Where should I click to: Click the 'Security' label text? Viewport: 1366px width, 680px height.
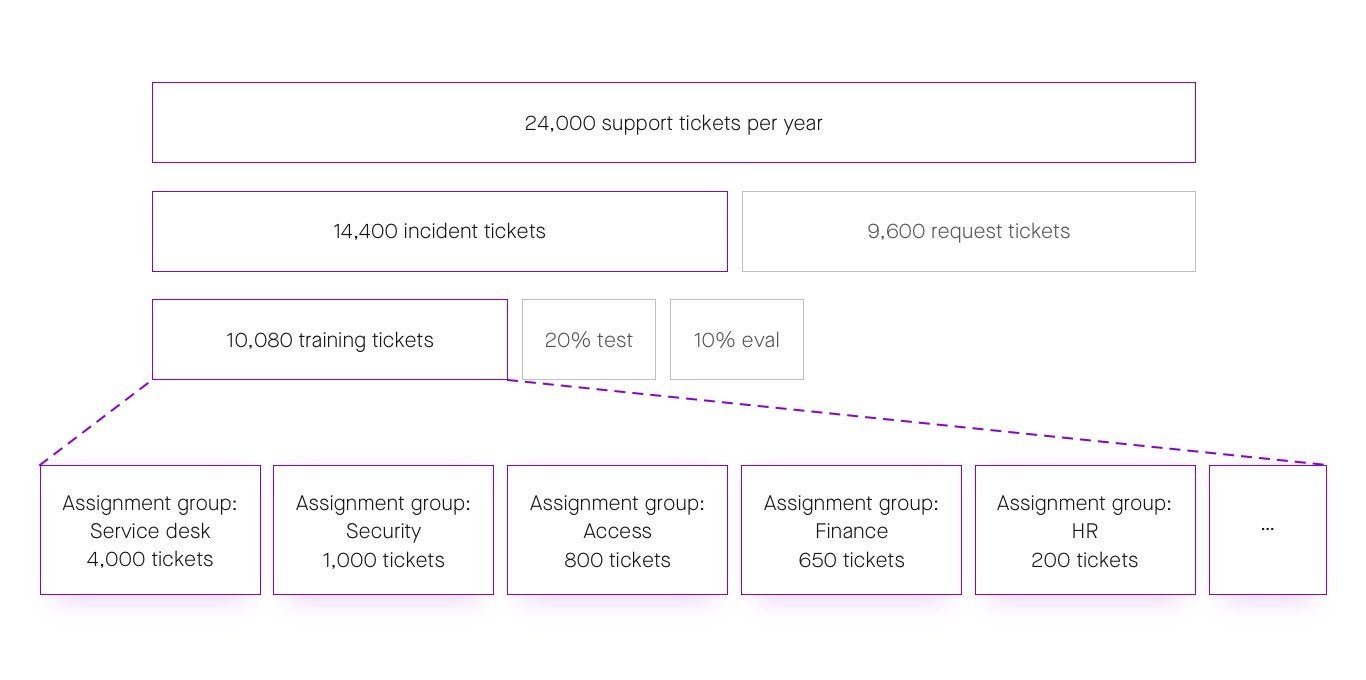point(383,532)
